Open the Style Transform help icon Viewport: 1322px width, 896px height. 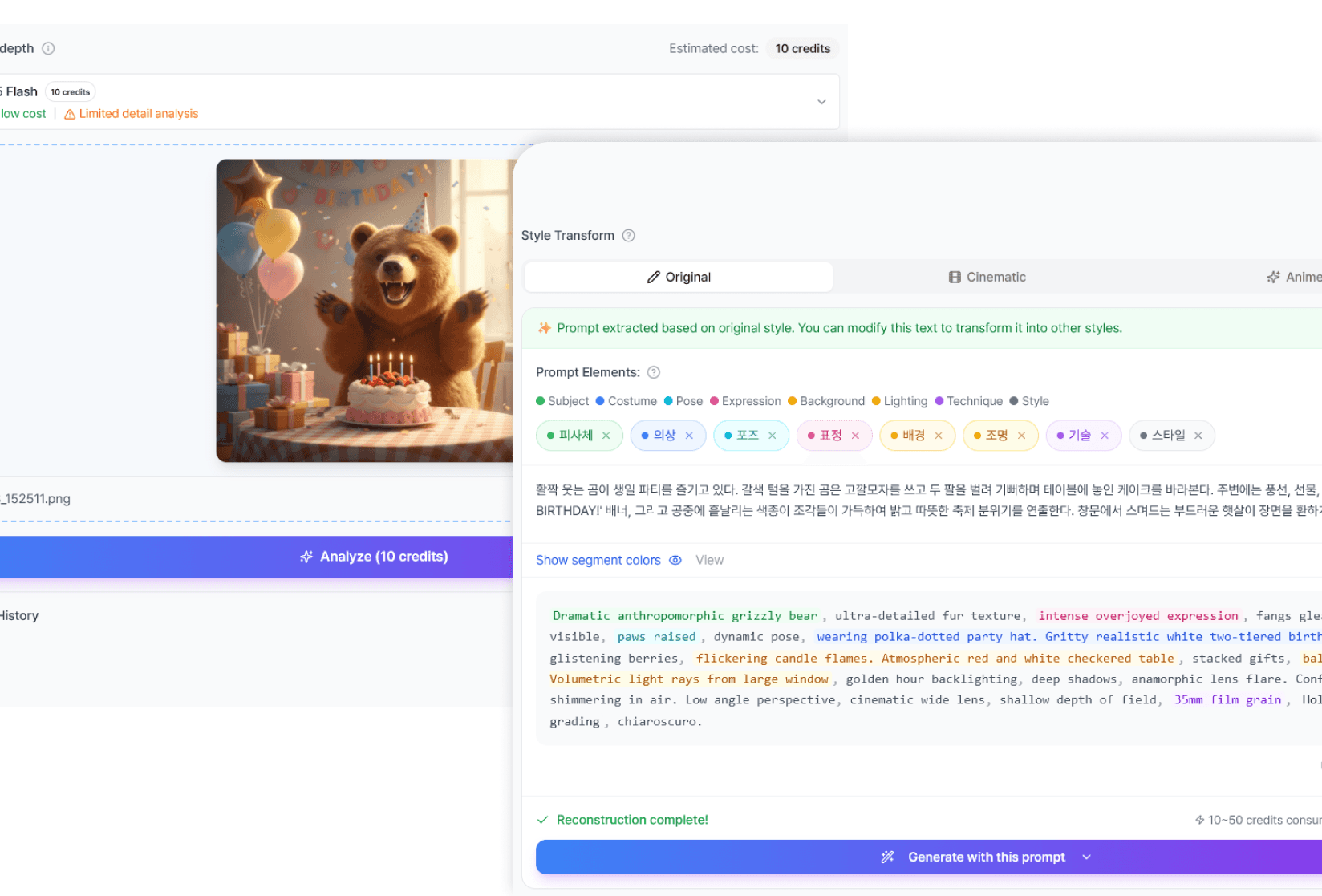tap(629, 235)
